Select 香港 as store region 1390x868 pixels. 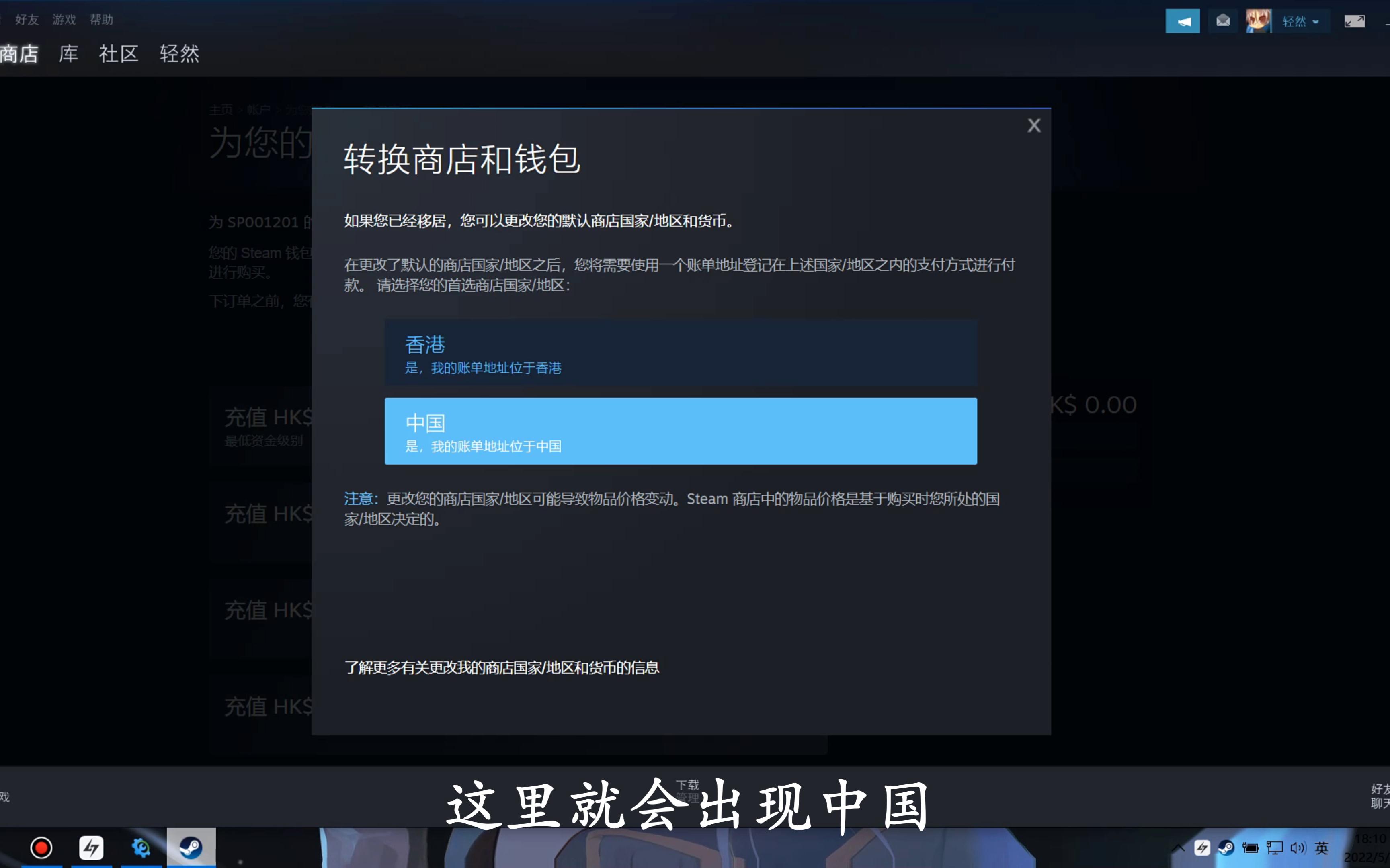pyautogui.click(x=681, y=353)
